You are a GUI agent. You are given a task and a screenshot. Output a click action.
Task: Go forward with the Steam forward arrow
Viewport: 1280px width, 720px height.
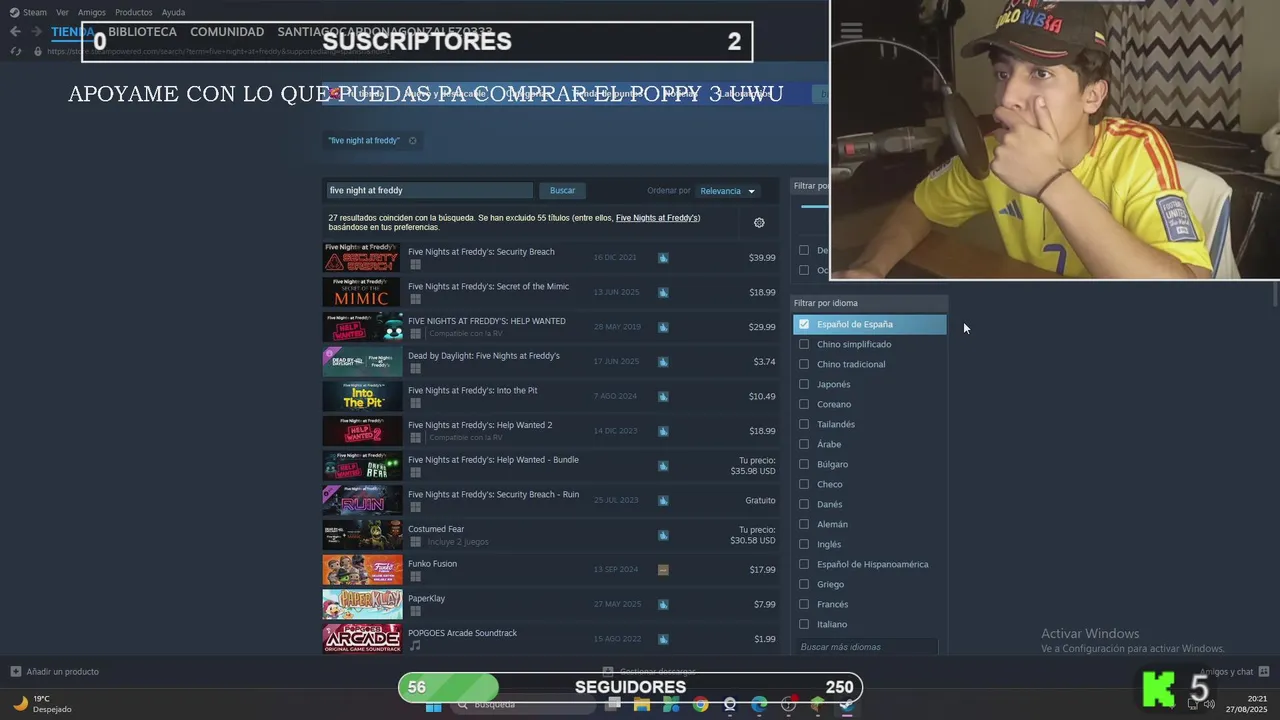(x=39, y=32)
